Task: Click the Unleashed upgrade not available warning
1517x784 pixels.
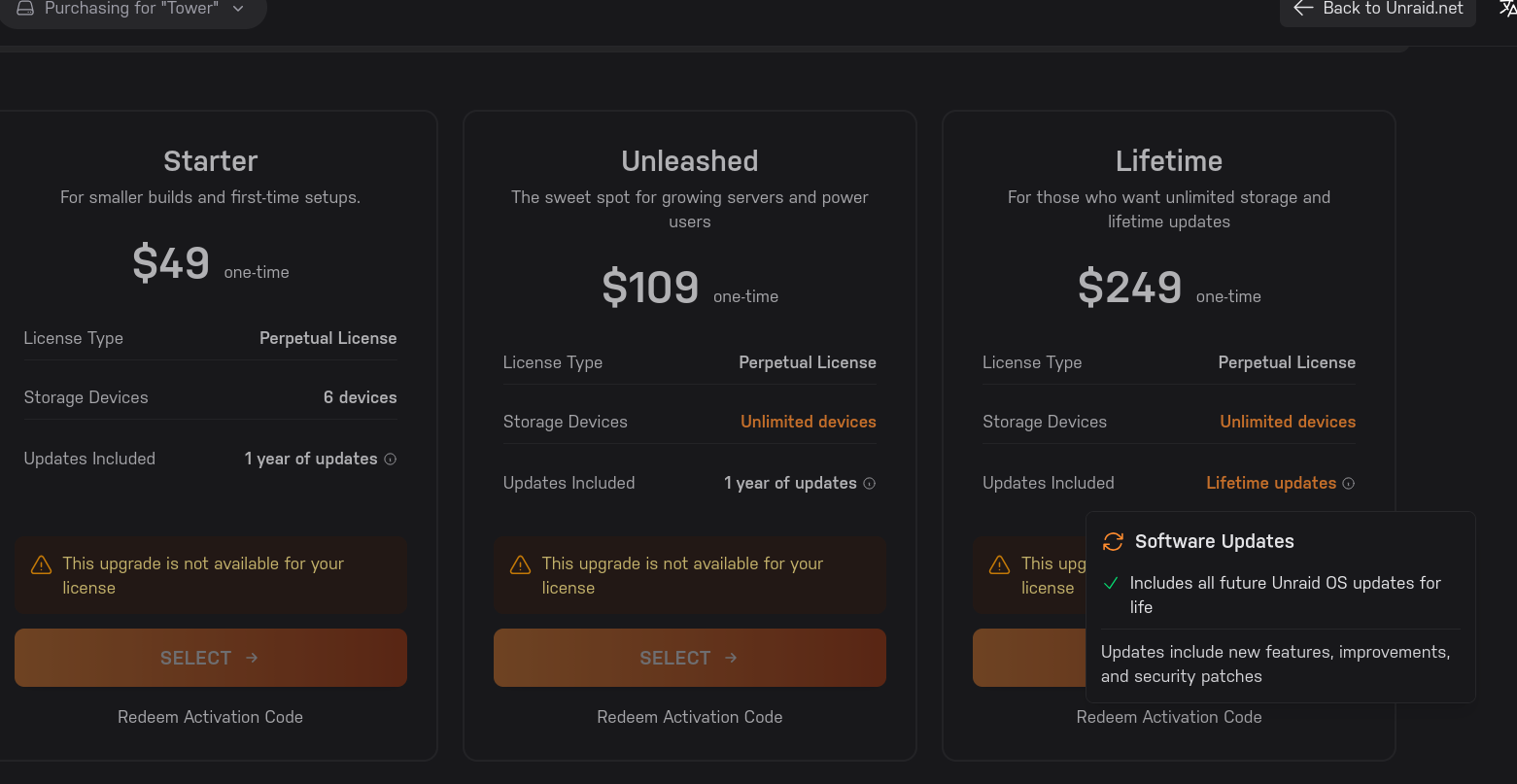Action: pyautogui.click(x=690, y=575)
